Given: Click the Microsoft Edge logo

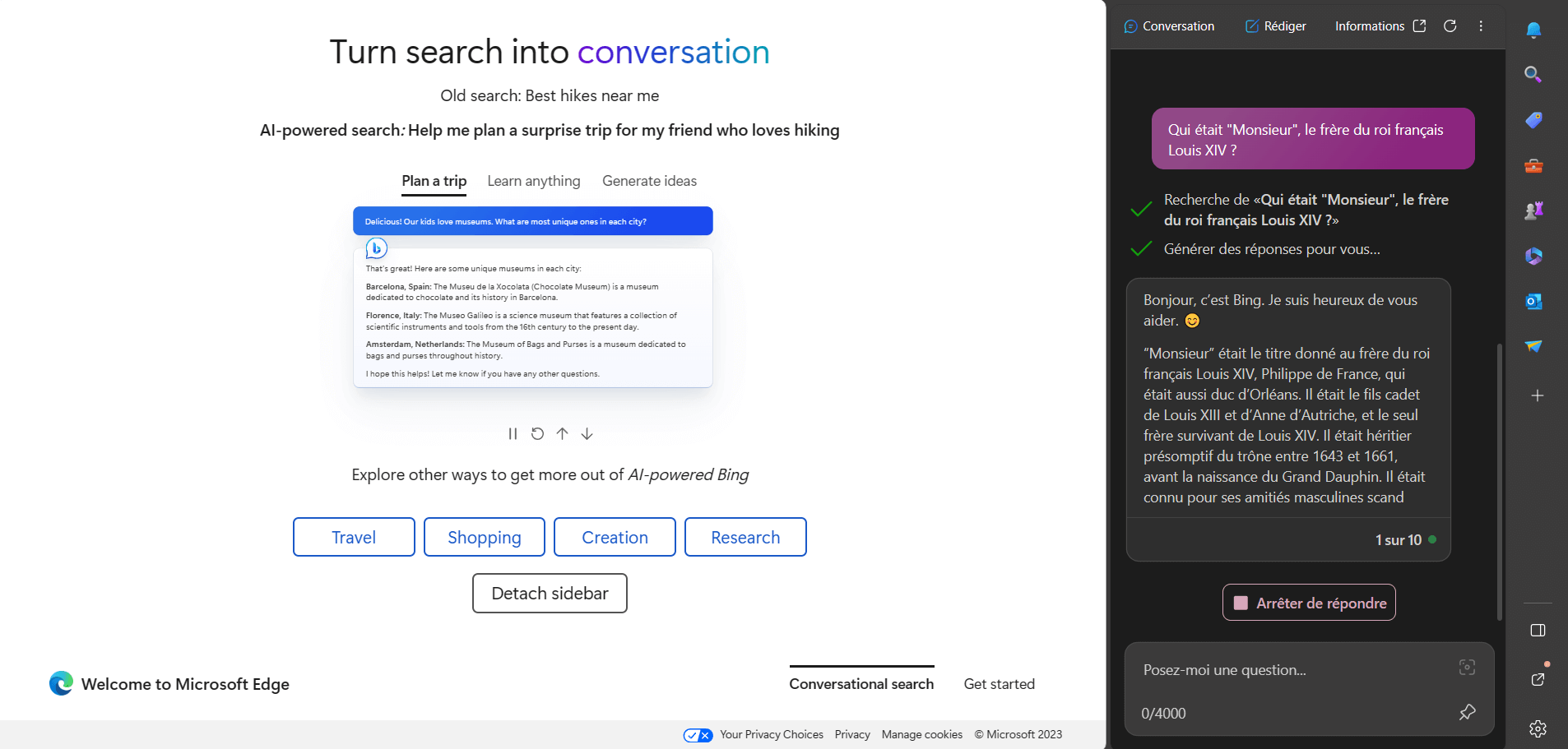Looking at the screenshot, I should 61,683.
